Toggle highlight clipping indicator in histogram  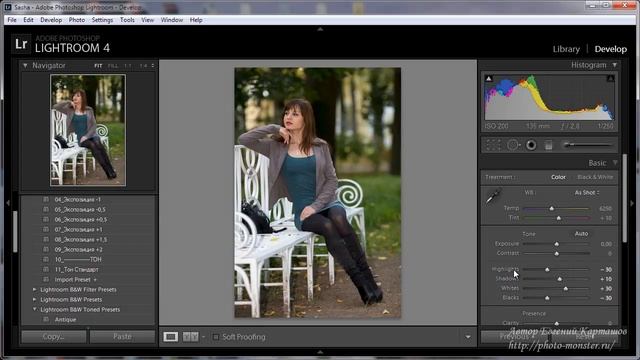pyautogui.click(x=610, y=78)
